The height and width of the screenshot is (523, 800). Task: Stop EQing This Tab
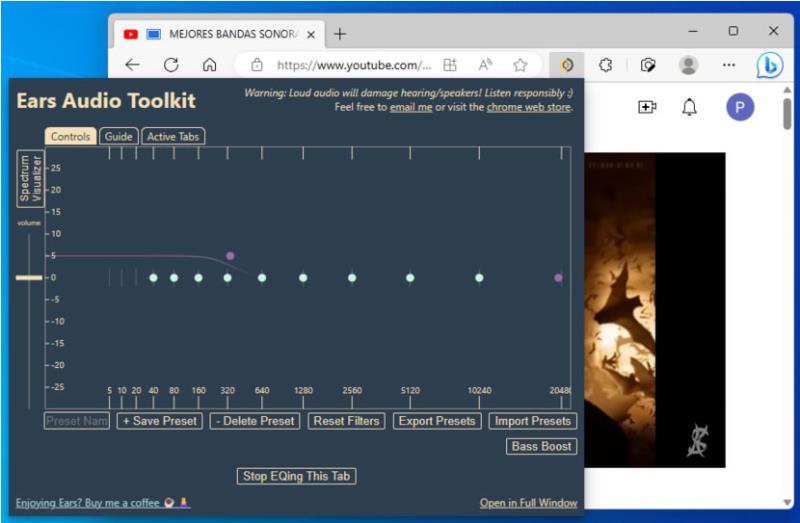click(x=296, y=476)
